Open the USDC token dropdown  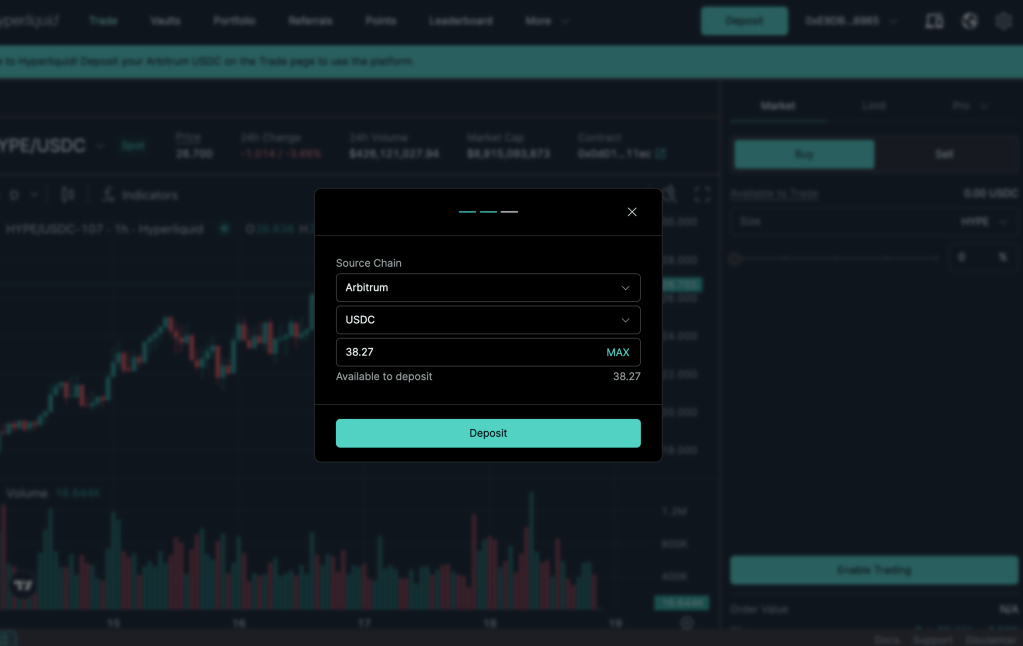488,320
